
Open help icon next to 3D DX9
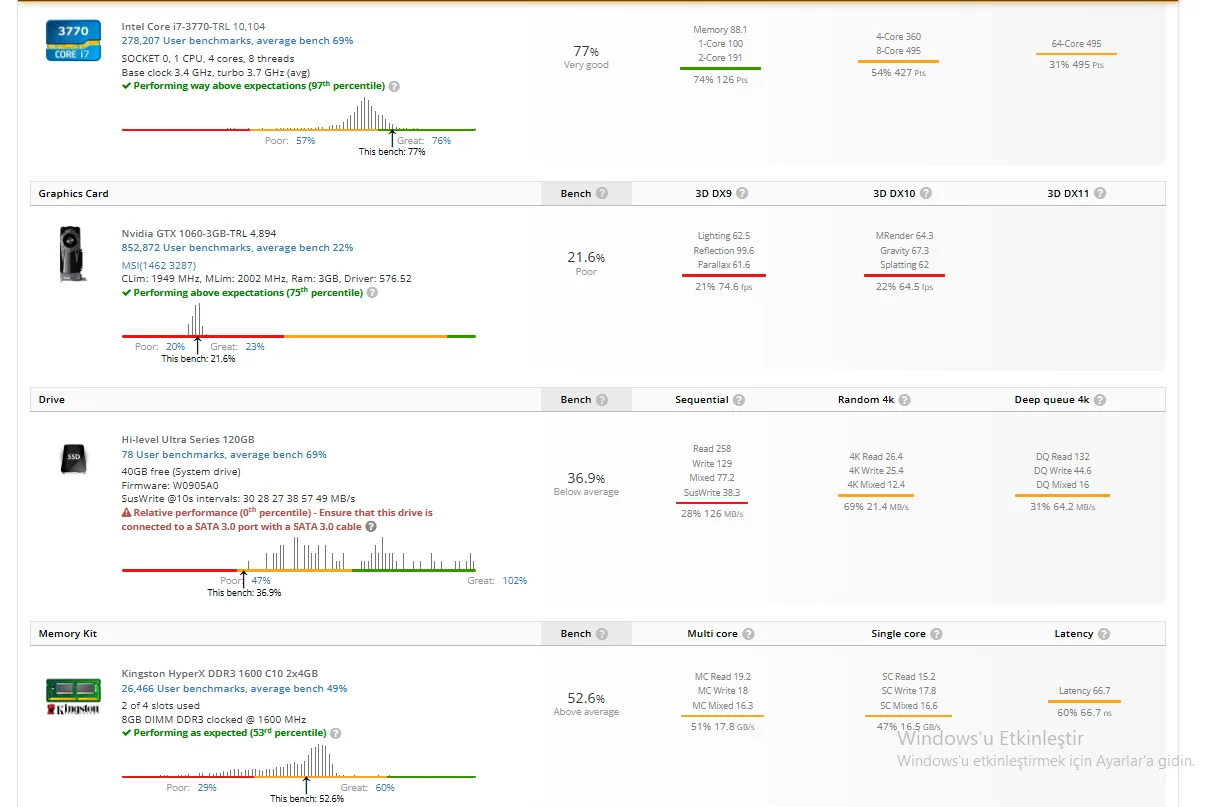(742, 194)
